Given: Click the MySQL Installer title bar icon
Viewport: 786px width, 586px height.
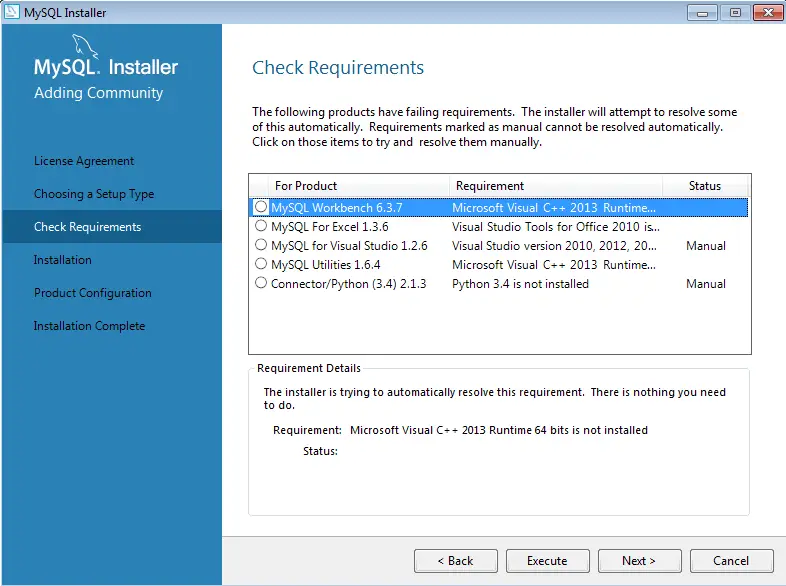Looking at the screenshot, I should pyautogui.click(x=12, y=12).
